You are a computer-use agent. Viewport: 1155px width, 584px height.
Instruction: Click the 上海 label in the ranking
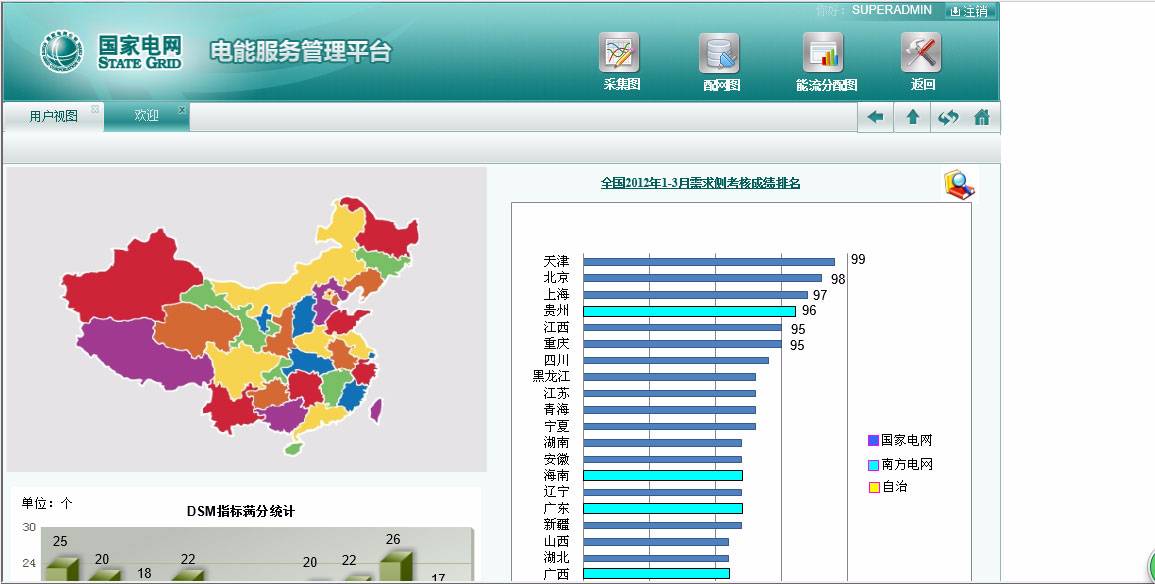coord(556,295)
